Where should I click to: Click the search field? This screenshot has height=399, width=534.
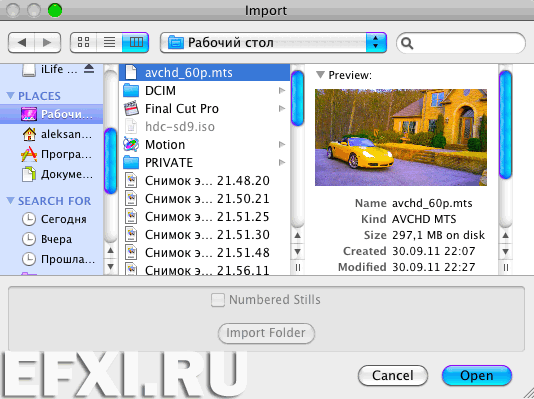tap(461, 43)
